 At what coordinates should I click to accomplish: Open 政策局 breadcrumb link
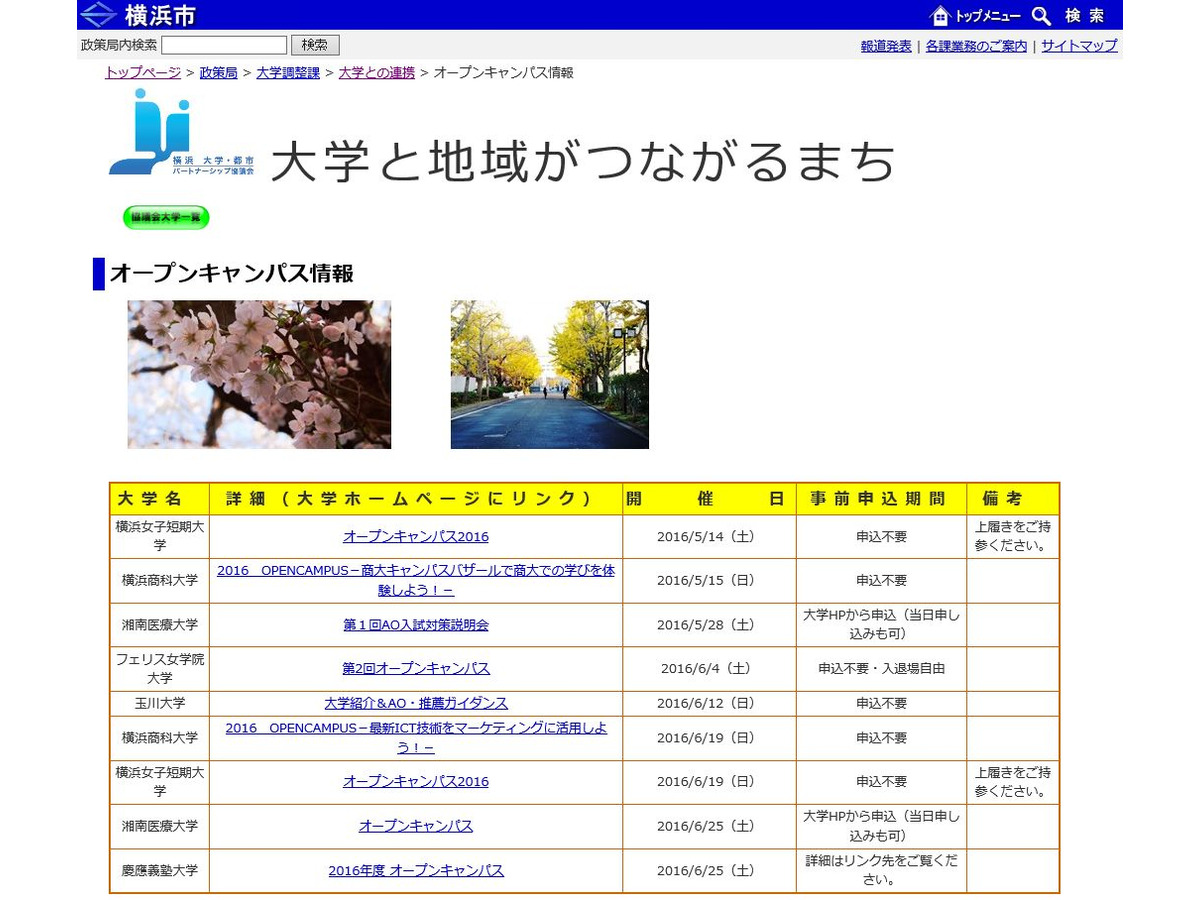pyautogui.click(x=218, y=72)
